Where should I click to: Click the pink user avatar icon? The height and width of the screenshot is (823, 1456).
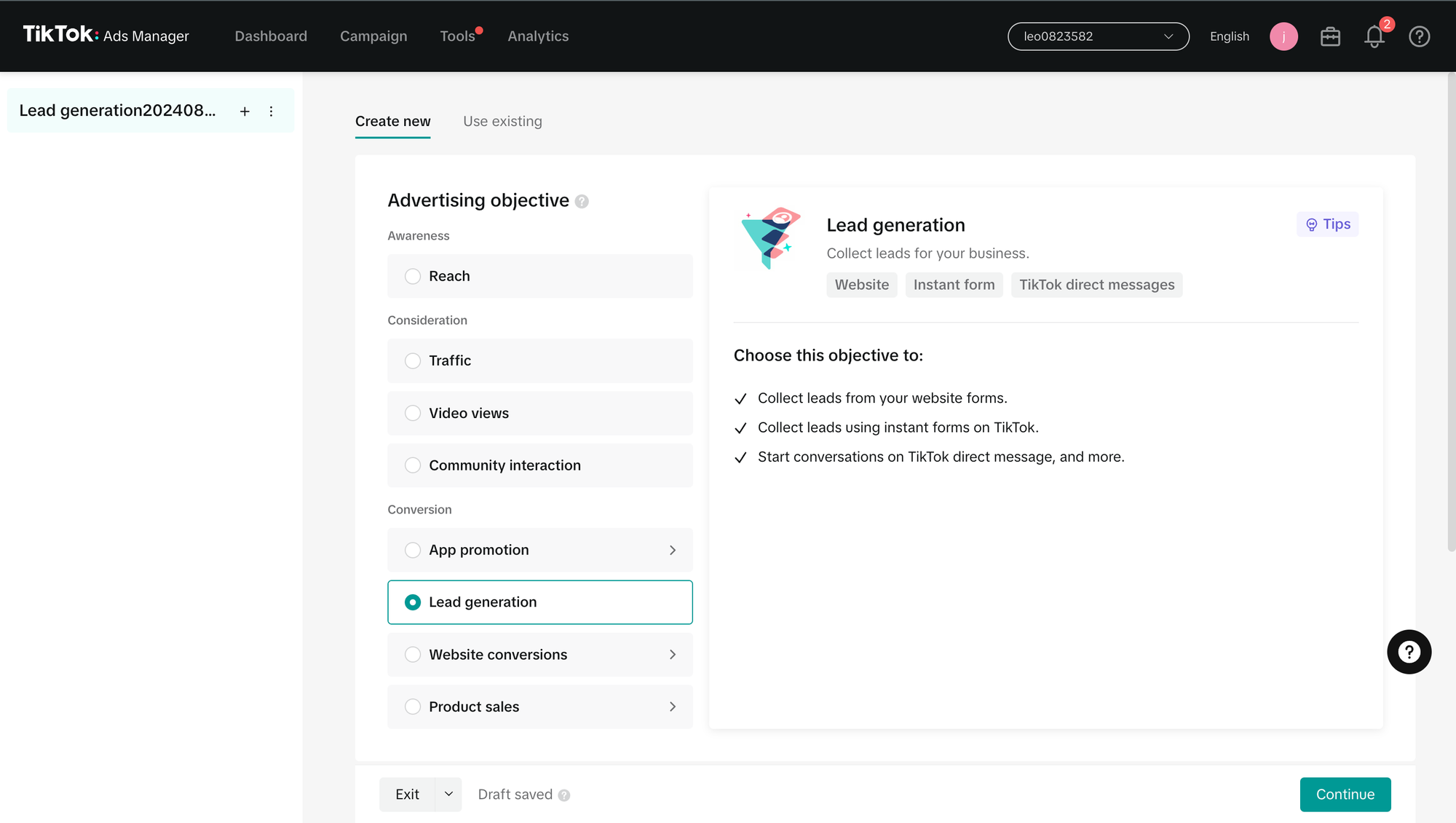pos(1283,36)
